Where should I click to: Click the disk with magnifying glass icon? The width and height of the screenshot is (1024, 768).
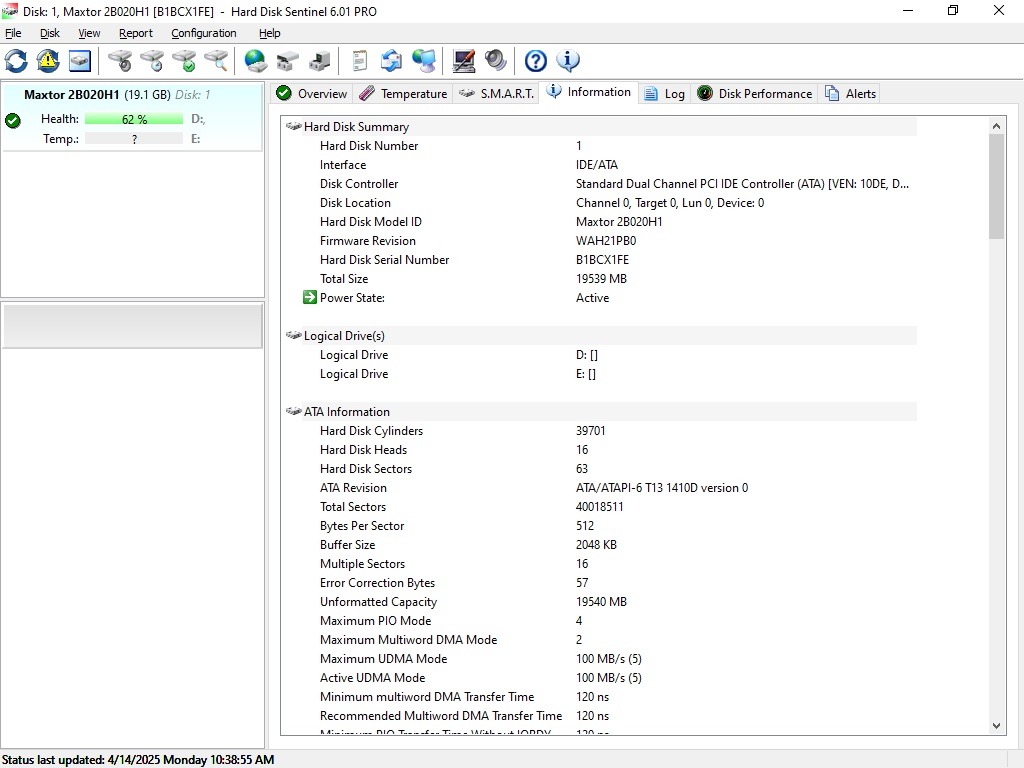[x=216, y=61]
